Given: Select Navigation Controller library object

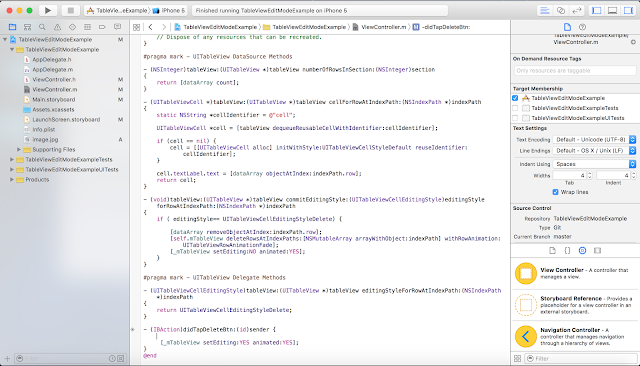Looking at the screenshot, I should click(575, 337).
